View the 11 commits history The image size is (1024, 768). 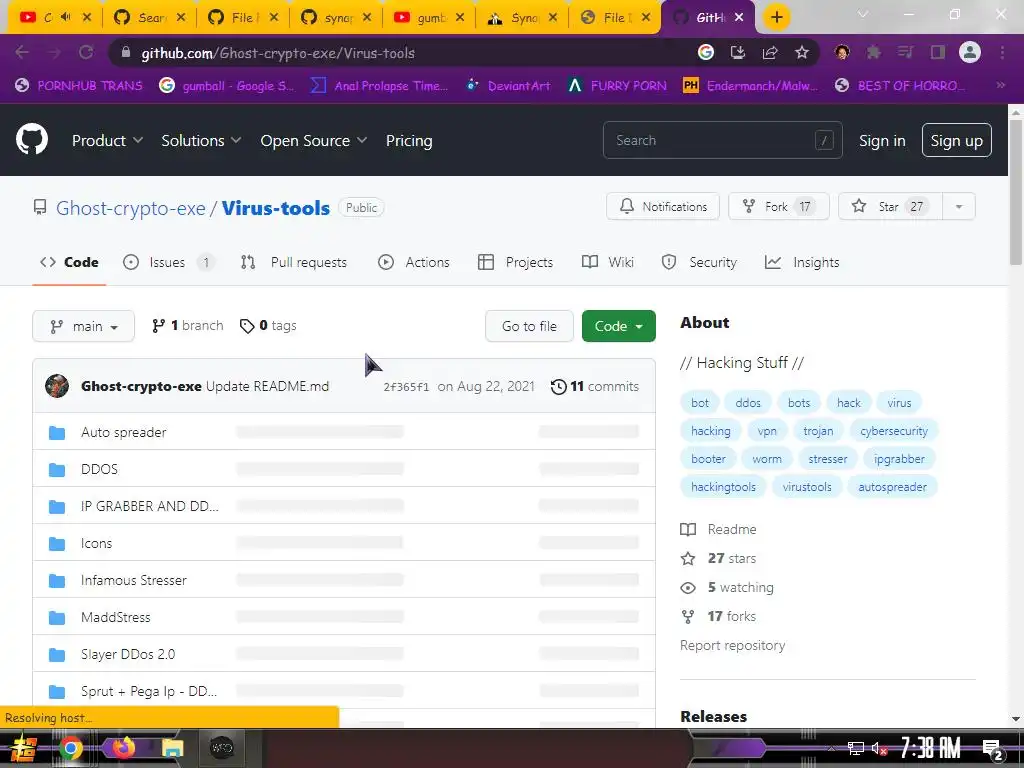click(x=594, y=386)
